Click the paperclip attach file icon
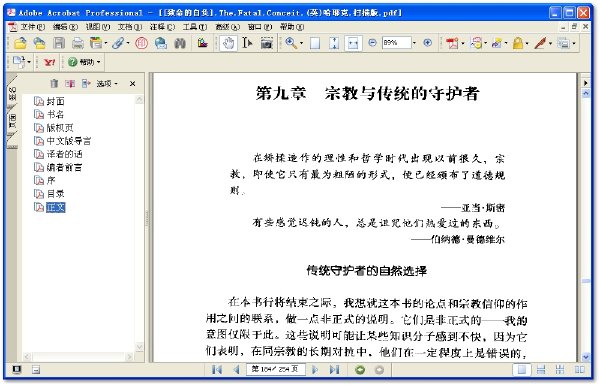Viewport: 600px width, 386px height. (x=118, y=43)
